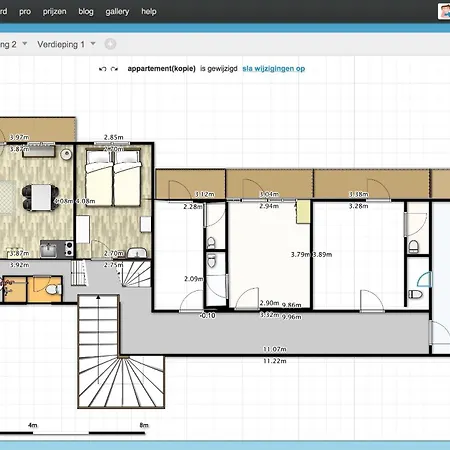
Task: Expand the Verdieping 1 dropdown arrow
Action: point(93,44)
